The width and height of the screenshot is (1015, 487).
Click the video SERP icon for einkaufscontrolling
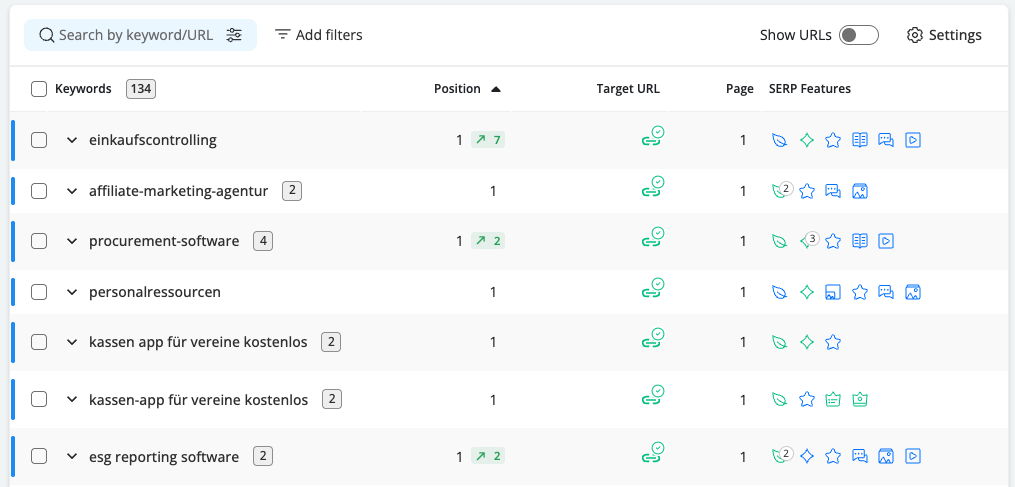(x=912, y=140)
